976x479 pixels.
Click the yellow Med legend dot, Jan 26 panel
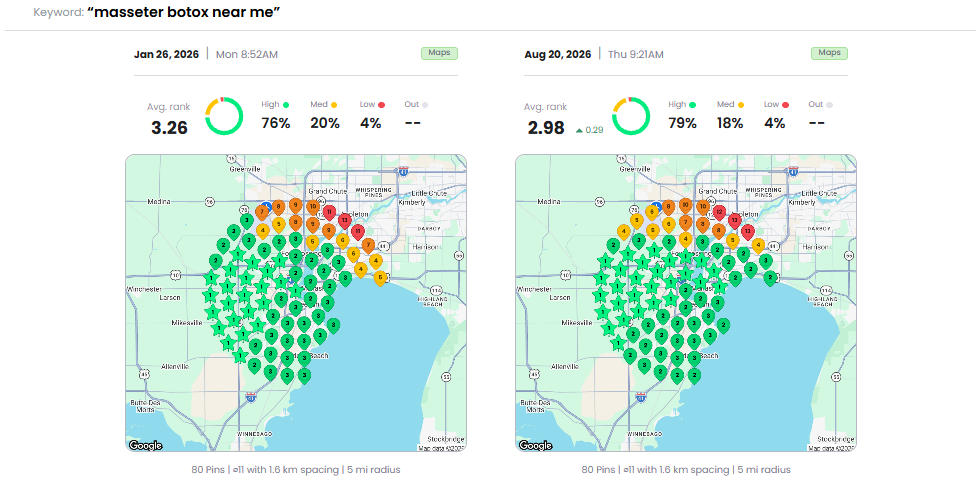click(x=334, y=105)
